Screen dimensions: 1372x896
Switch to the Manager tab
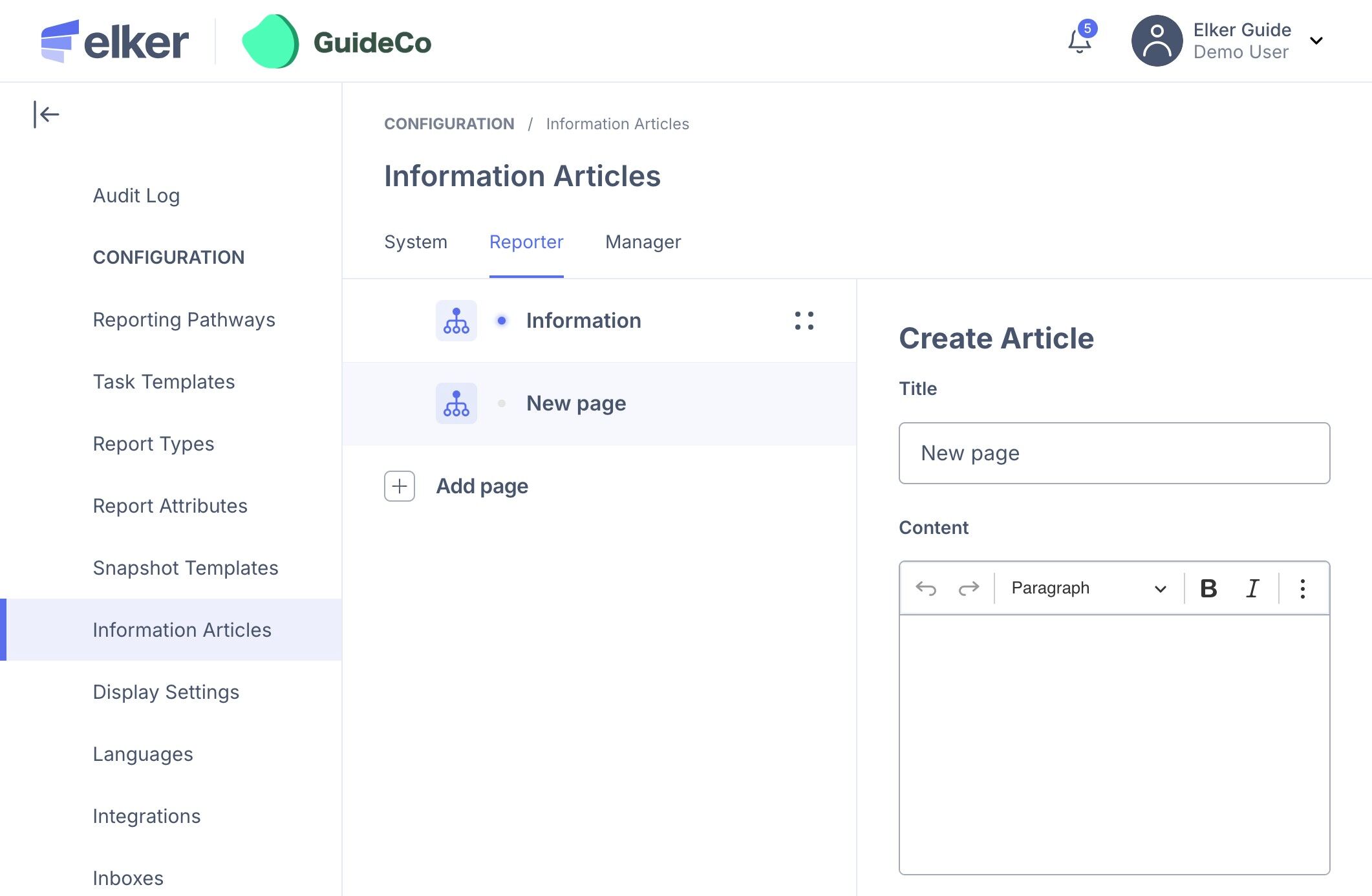click(x=643, y=242)
